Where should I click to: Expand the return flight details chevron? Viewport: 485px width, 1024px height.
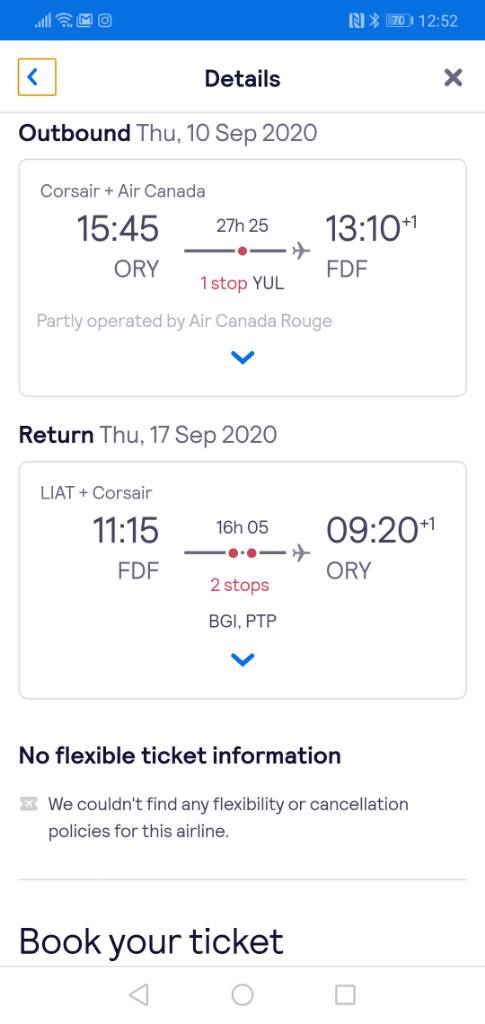242,660
